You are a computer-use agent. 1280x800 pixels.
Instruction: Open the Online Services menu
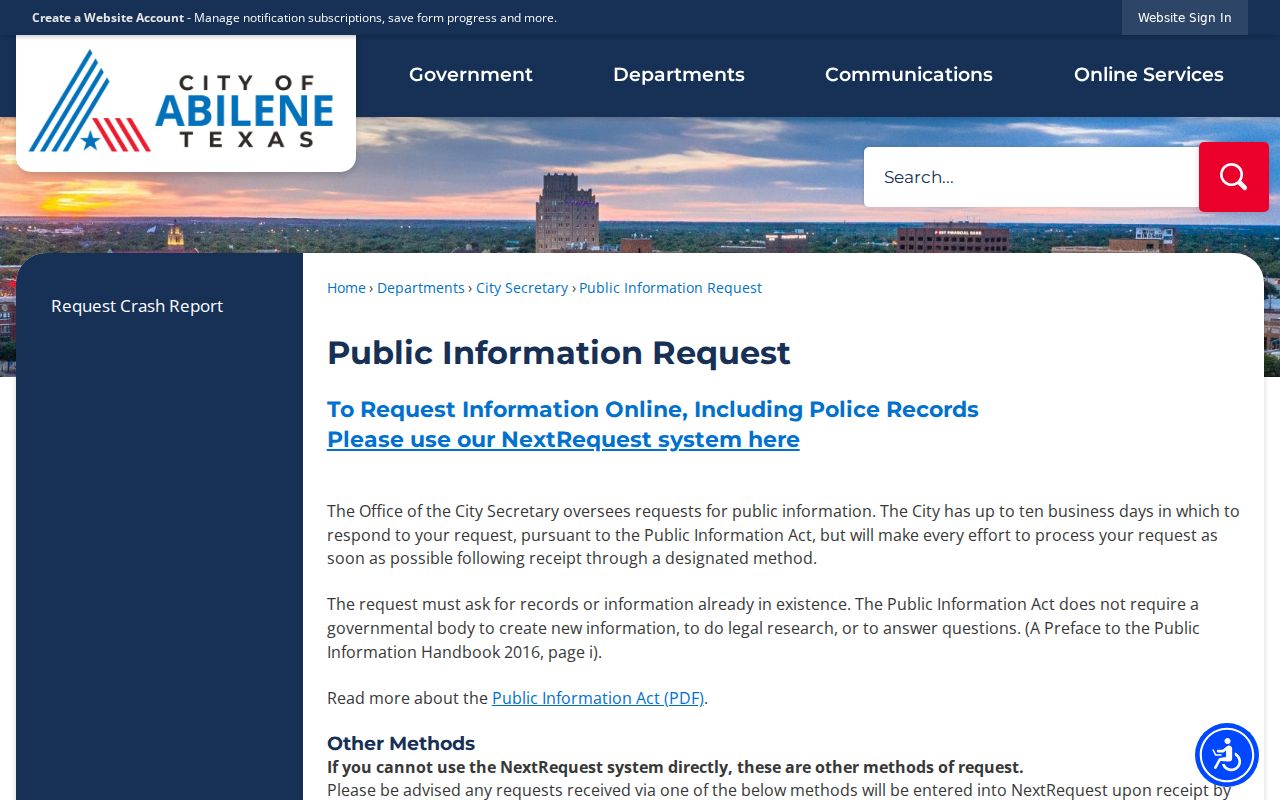(1149, 75)
